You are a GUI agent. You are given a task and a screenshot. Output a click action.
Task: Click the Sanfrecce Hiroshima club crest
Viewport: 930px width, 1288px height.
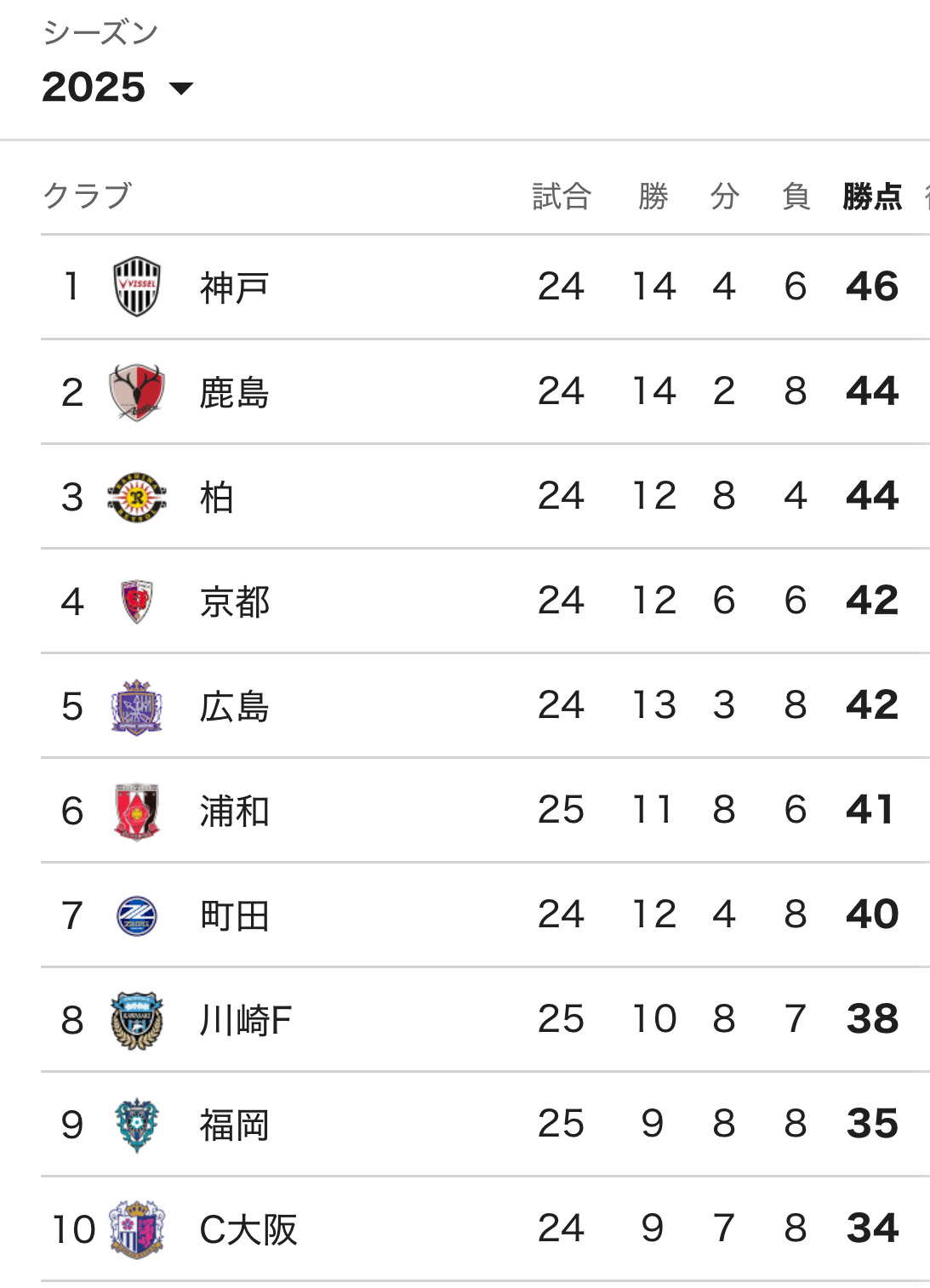136,706
